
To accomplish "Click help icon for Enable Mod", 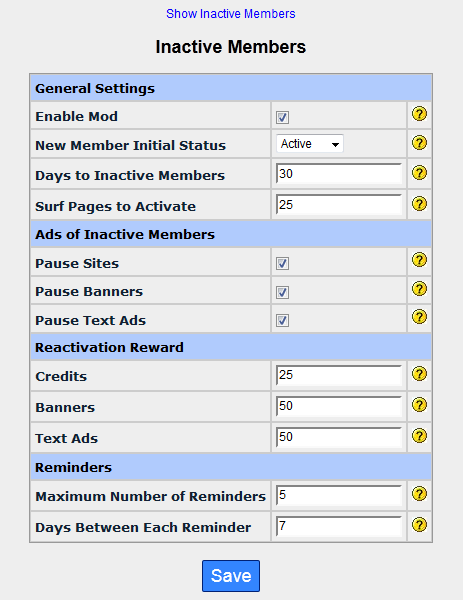I will (x=419, y=114).
